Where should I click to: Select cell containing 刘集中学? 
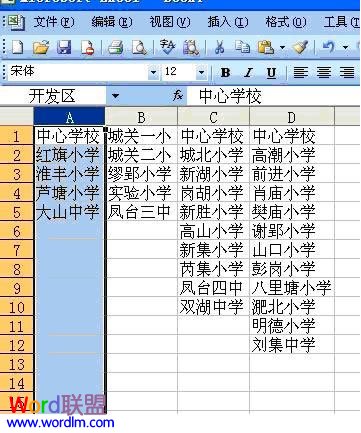292,345
